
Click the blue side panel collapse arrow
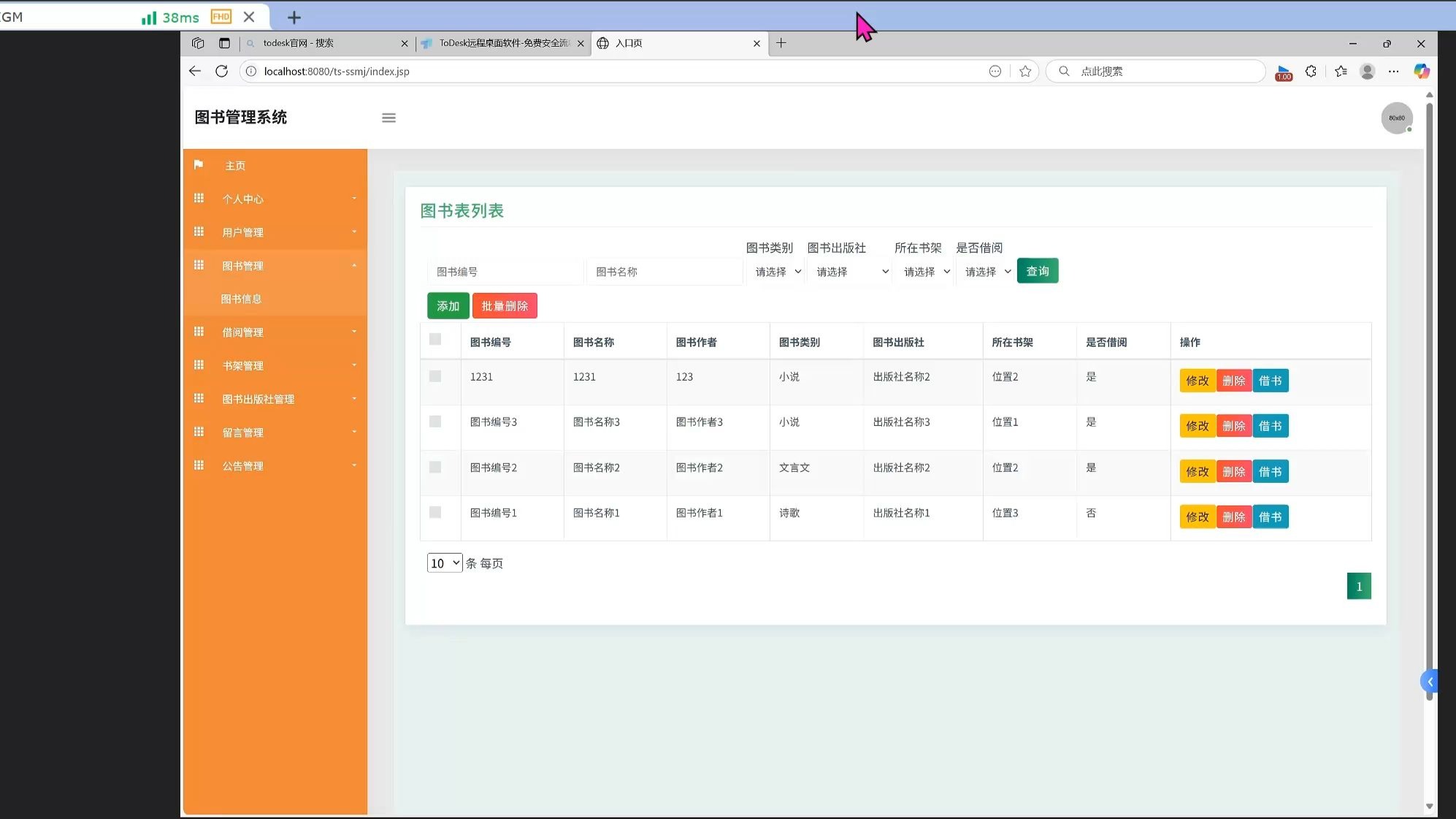[x=1430, y=682]
